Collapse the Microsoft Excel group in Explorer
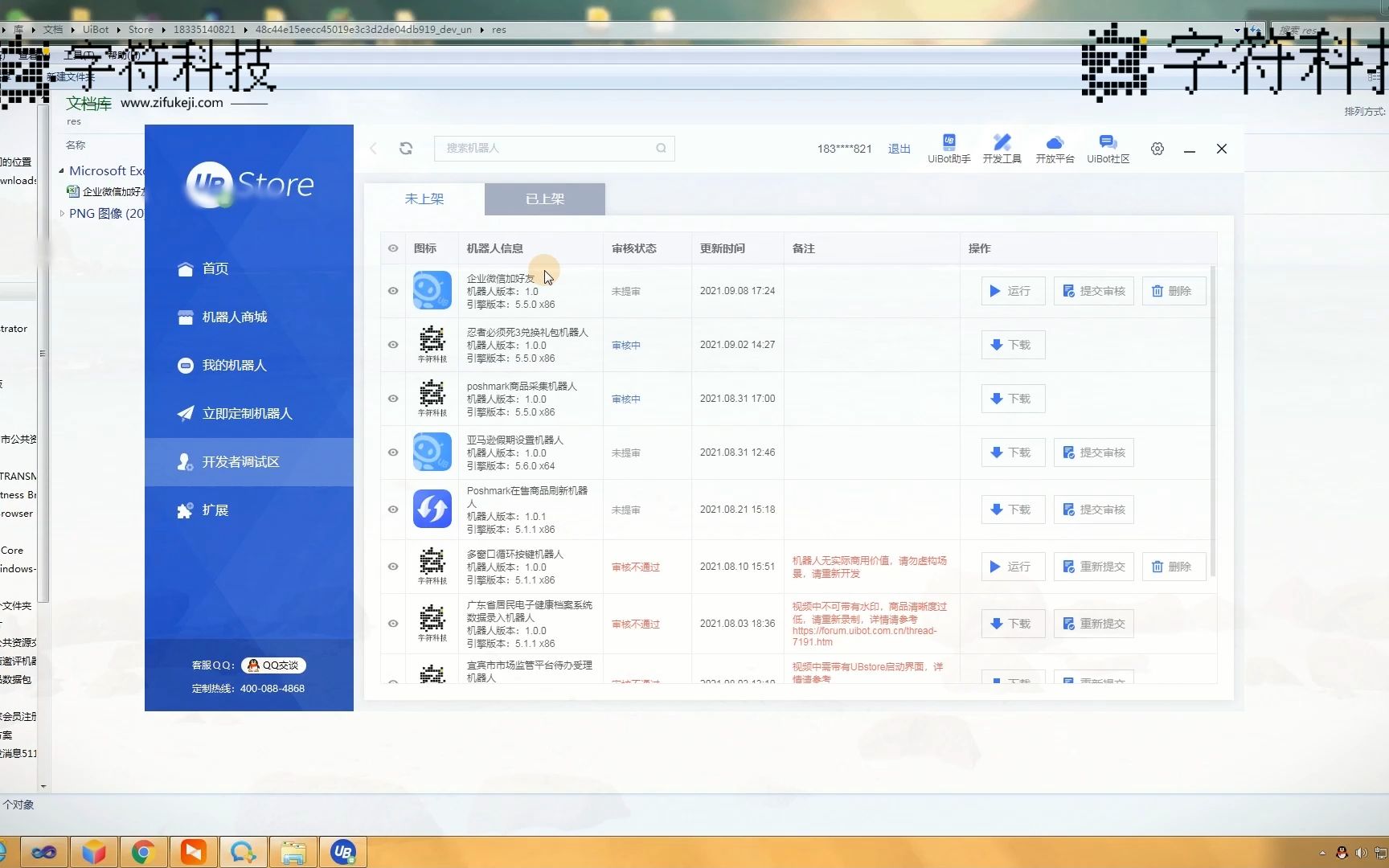The image size is (1389, 868). pyautogui.click(x=61, y=171)
